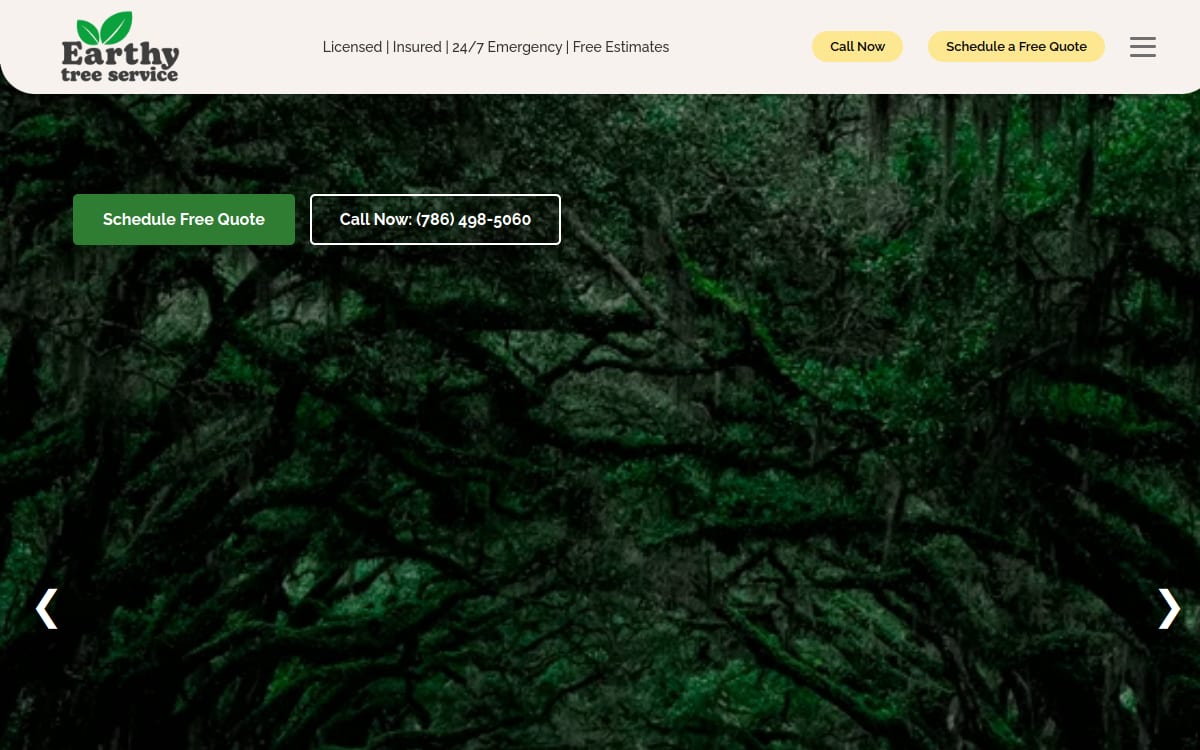This screenshot has width=1200, height=750.
Task: Go to the previous slide arrow
Action: pos(47,608)
